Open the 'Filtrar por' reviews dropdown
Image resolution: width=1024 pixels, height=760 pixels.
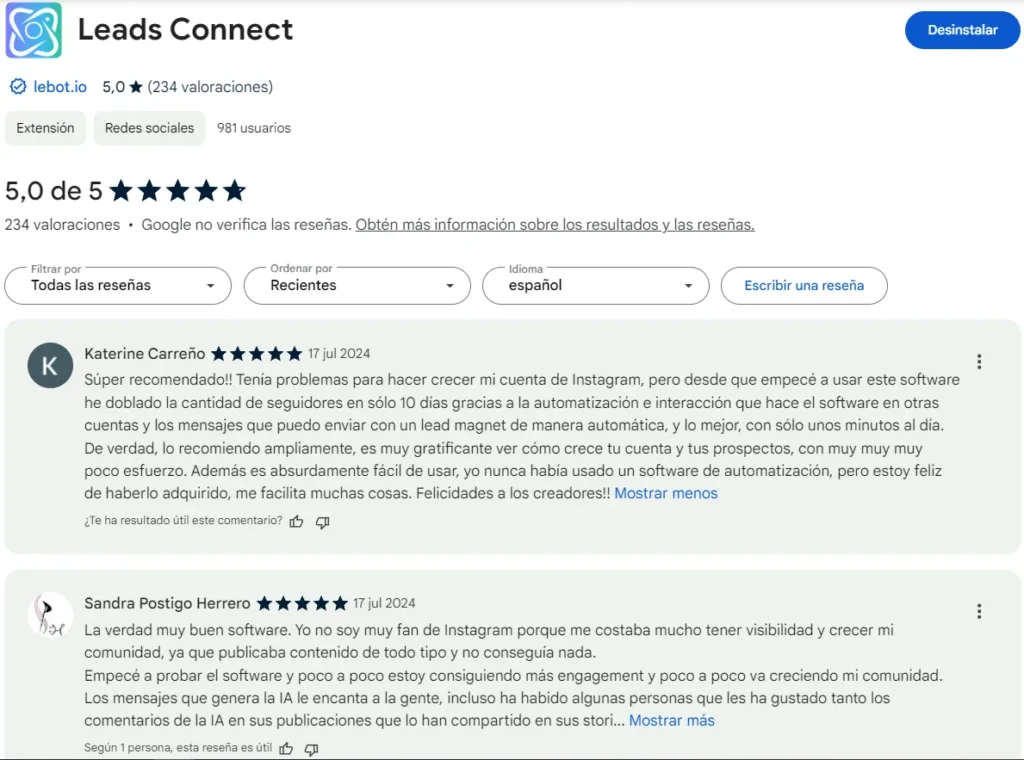click(x=117, y=285)
